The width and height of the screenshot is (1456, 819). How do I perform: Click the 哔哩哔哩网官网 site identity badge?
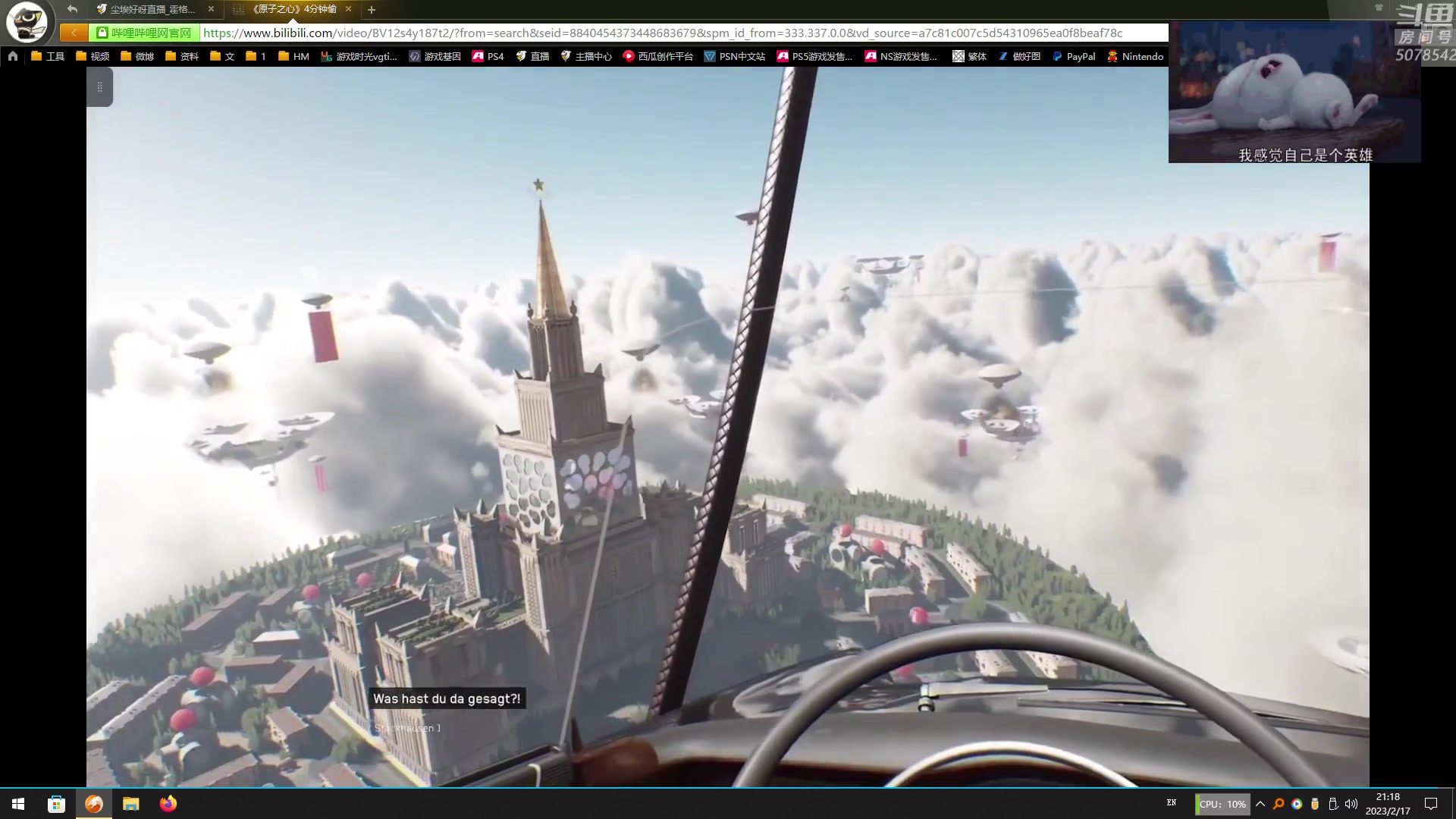tap(144, 33)
